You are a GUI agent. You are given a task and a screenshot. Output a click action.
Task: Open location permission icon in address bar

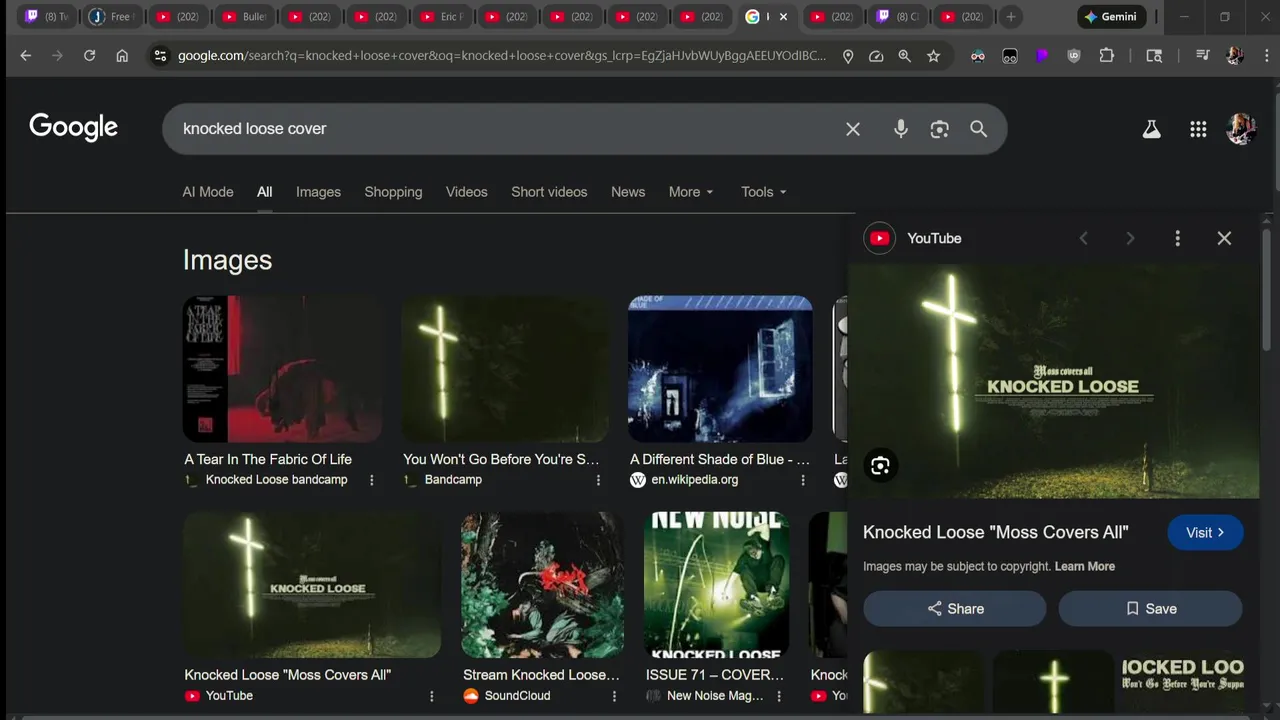click(x=848, y=56)
